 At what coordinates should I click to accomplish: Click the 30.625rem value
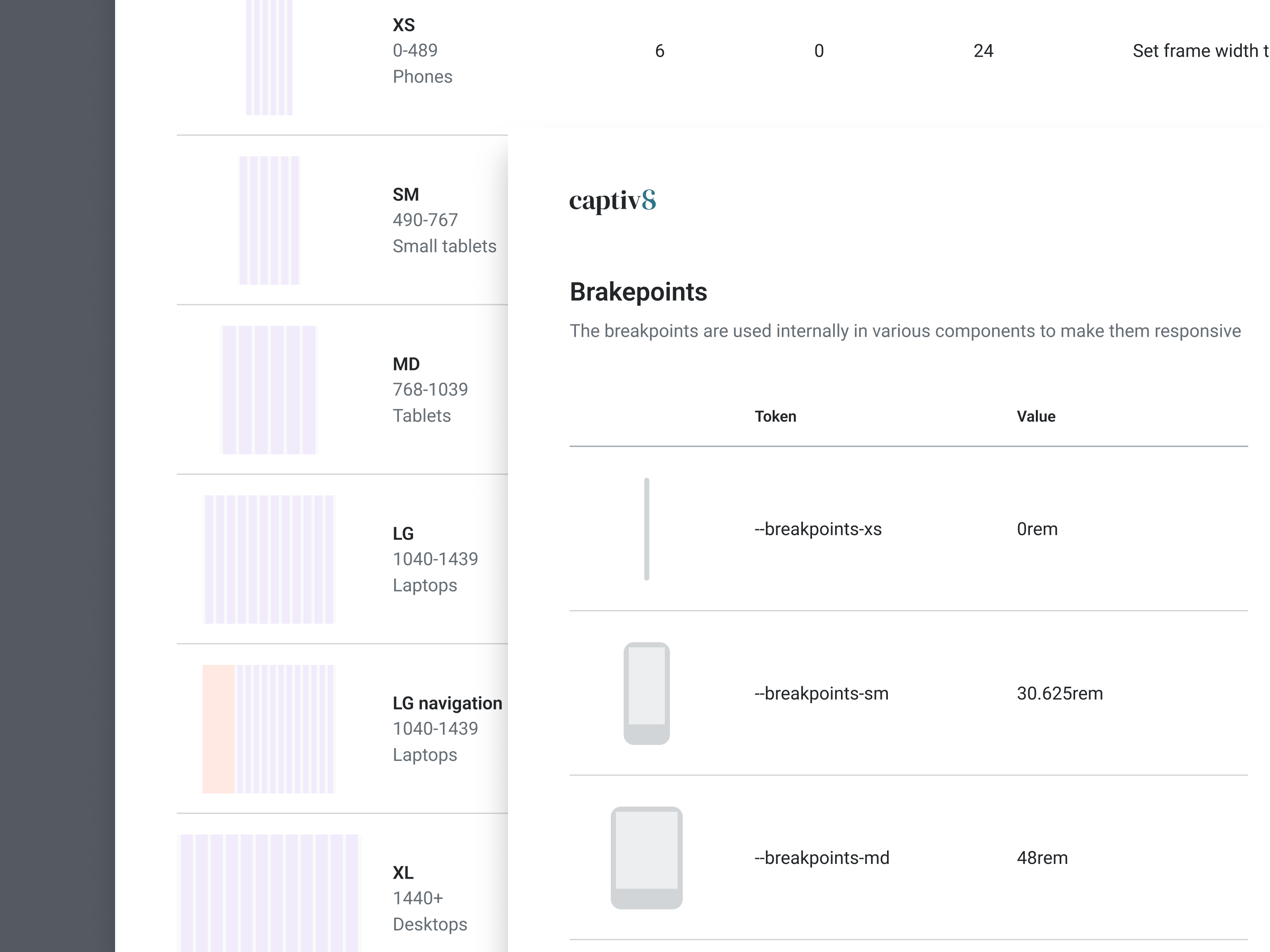click(1059, 693)
